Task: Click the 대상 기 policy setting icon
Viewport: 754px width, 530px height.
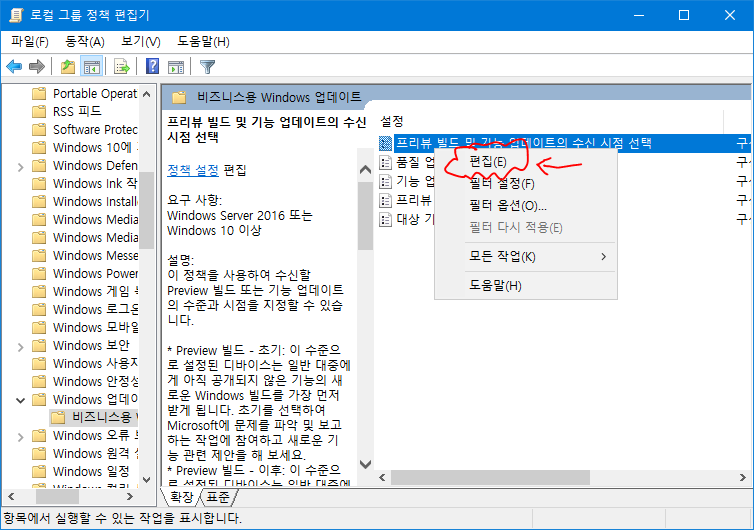Action: pos(385,220)
